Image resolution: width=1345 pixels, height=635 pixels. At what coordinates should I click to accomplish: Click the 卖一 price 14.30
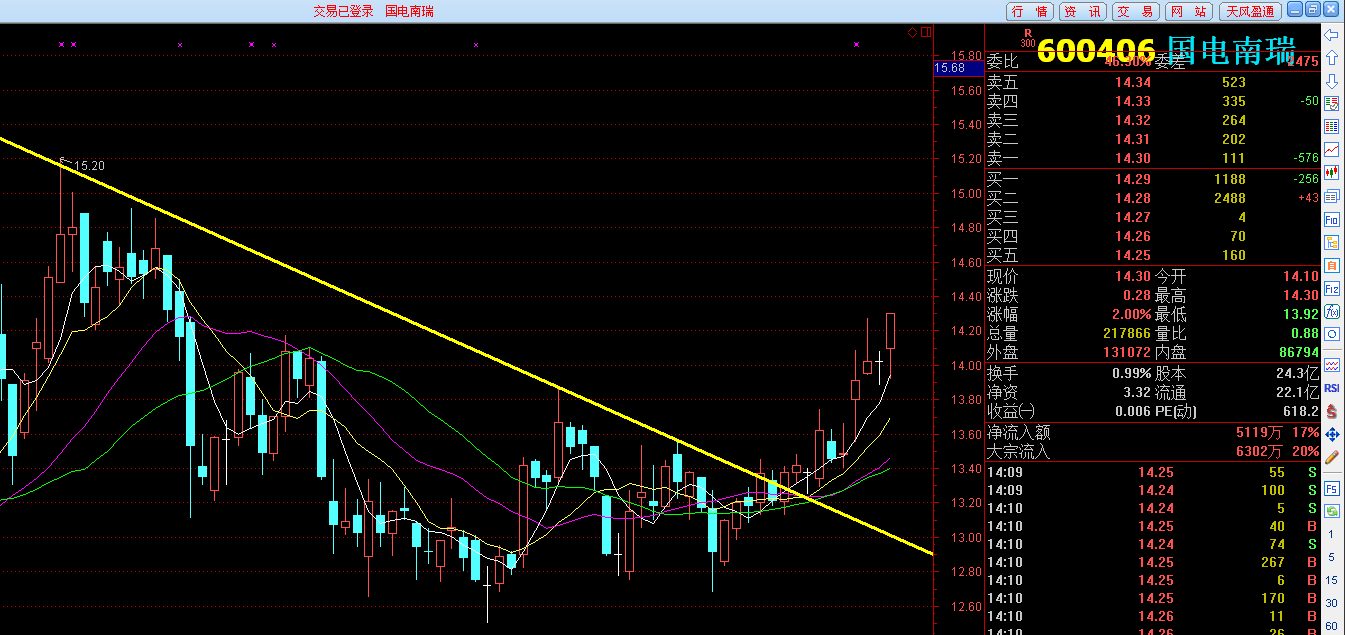1133,158
